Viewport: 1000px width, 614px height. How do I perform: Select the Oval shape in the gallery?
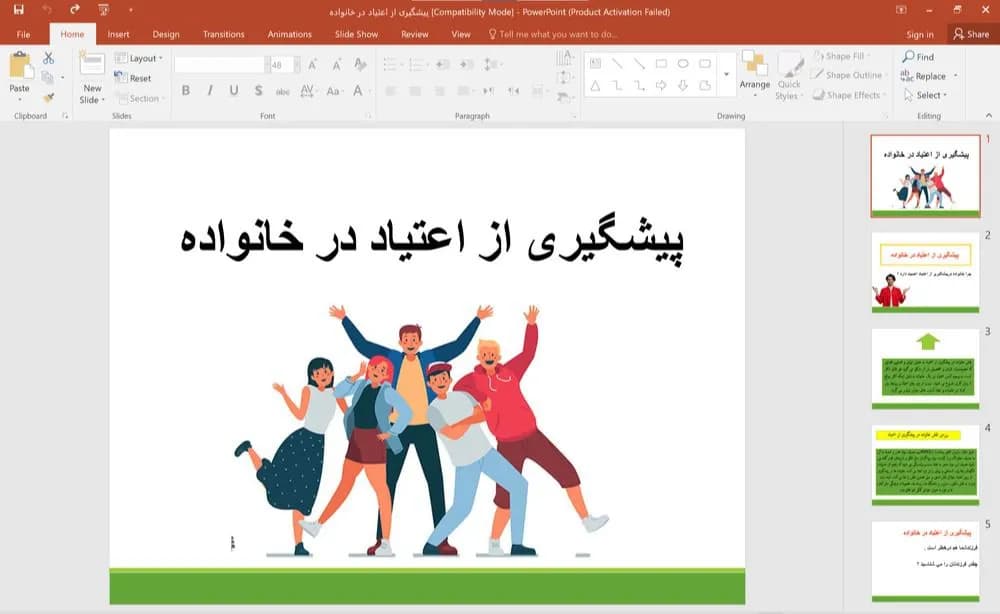[x=682, y=64]
